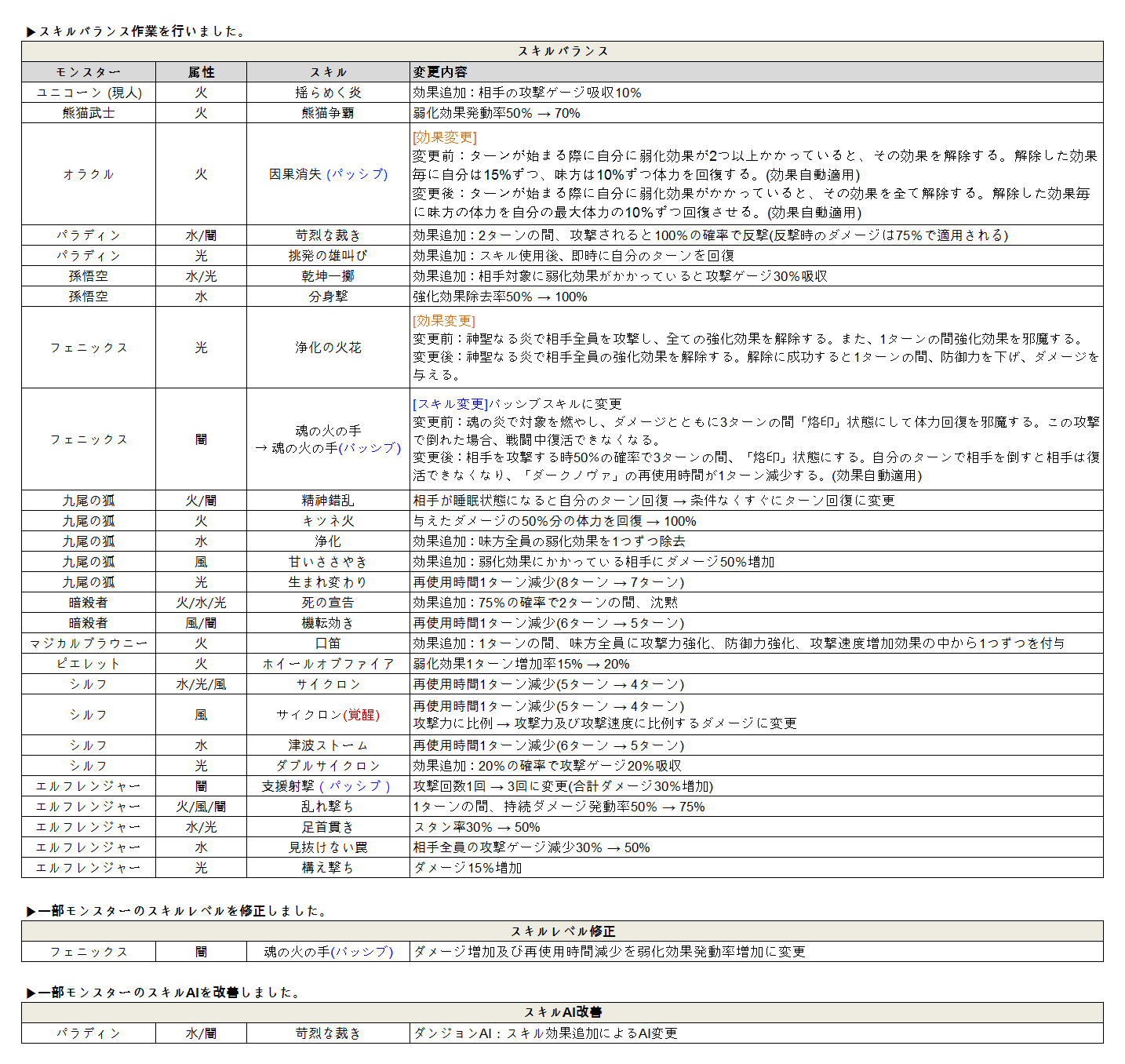The image size is (1125, 1064).
Task: Click the blue [スキル変更] label
Action: pyautogui.click(x=451, y=404)
